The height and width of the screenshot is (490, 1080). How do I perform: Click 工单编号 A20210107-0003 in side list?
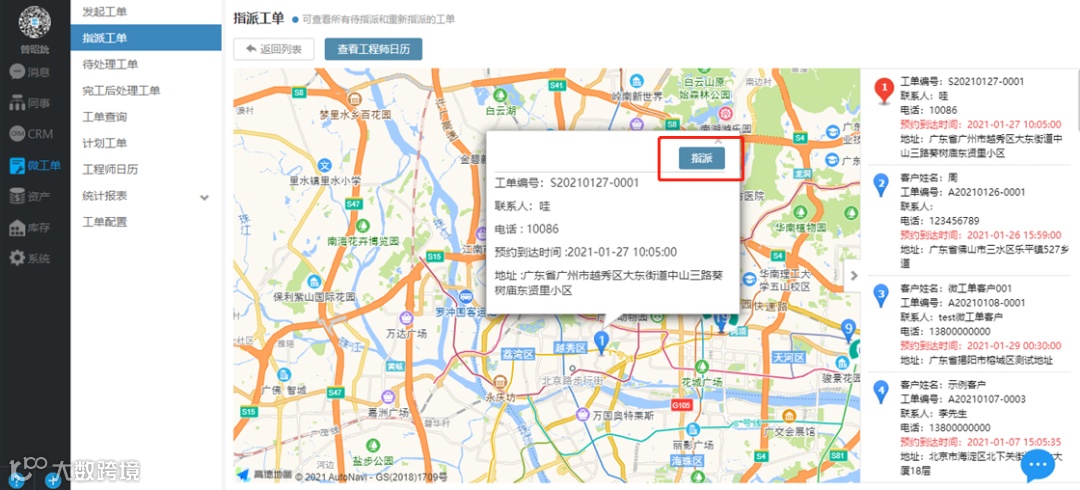pyautogui.click(x=962, y=399)
